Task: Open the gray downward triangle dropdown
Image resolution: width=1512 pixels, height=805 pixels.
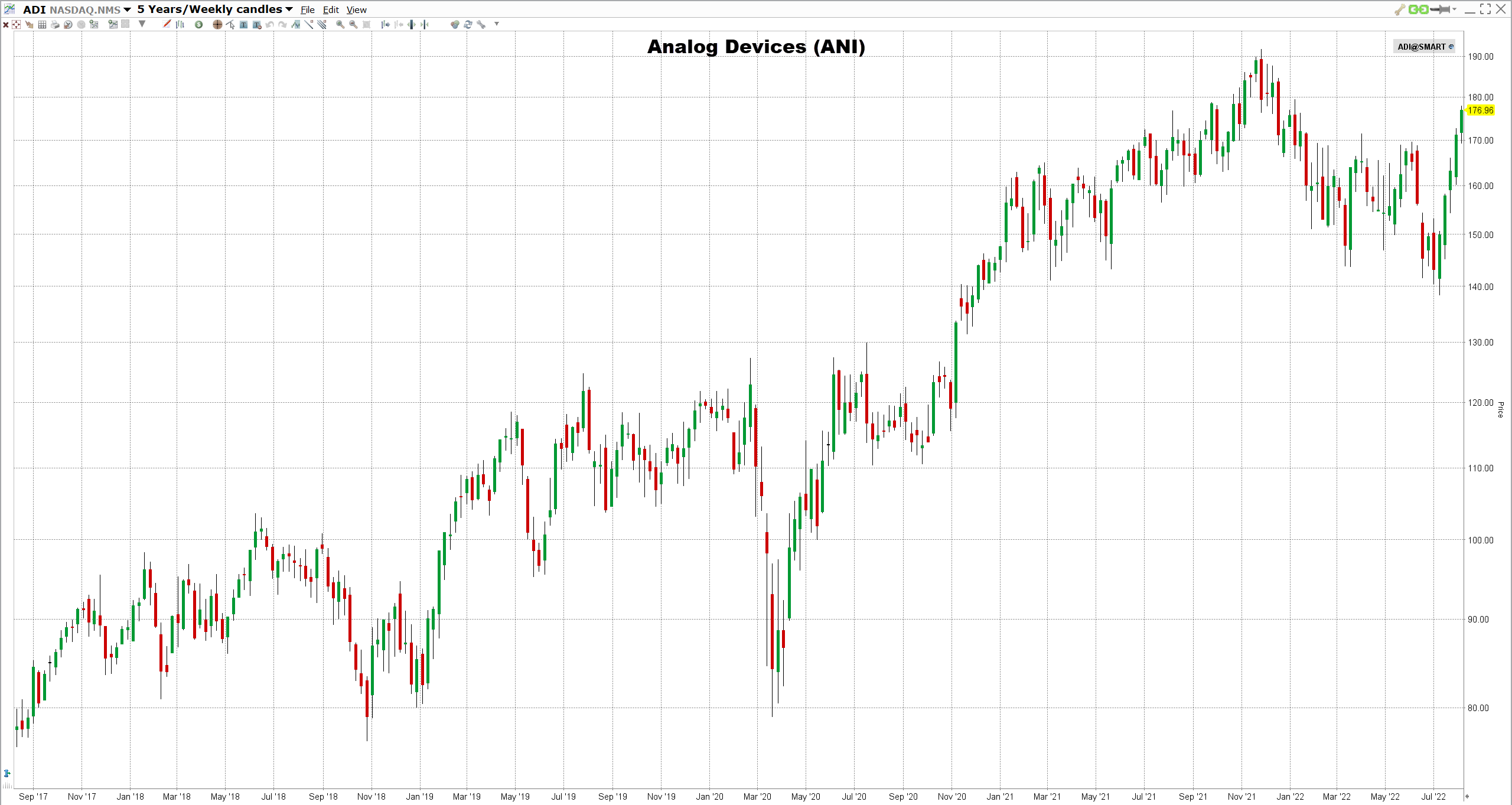Action: pos(142,24)
